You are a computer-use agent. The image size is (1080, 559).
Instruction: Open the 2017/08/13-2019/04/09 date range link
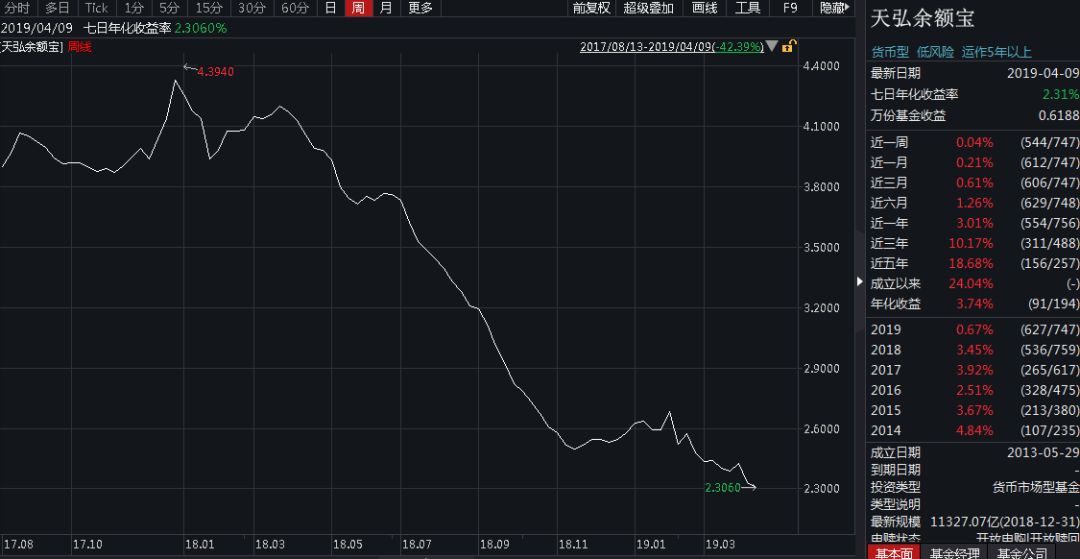(672, 47)
